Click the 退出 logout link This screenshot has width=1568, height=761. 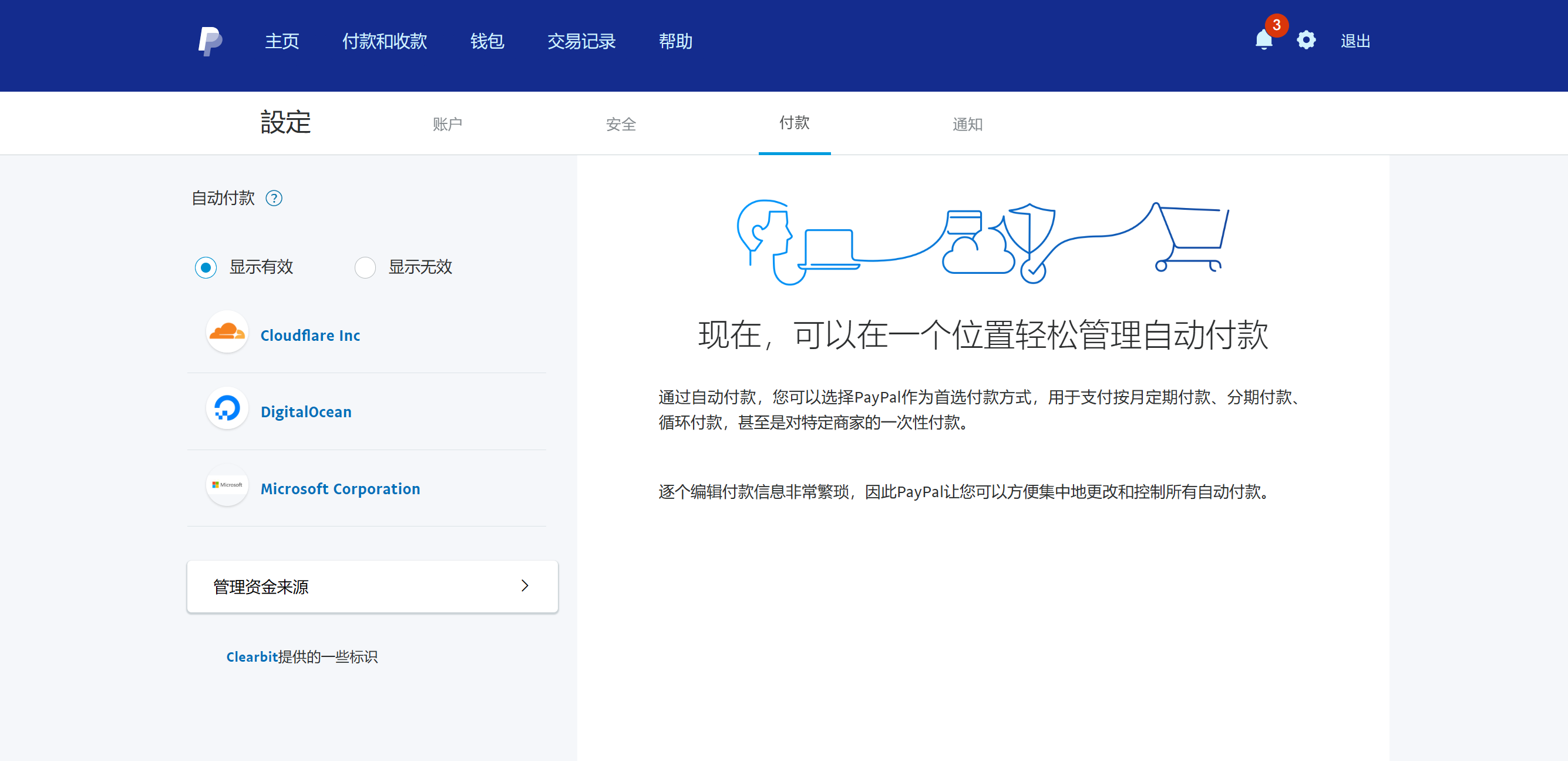(x=1355, y=42)
